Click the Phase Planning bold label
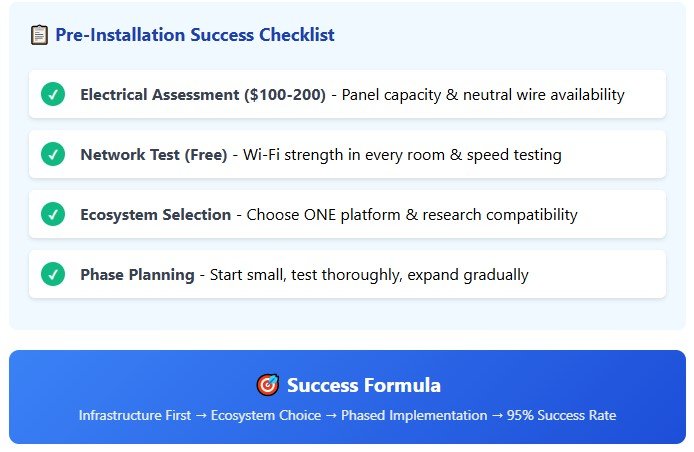This screenshot has height=452, width=694. 137,274
